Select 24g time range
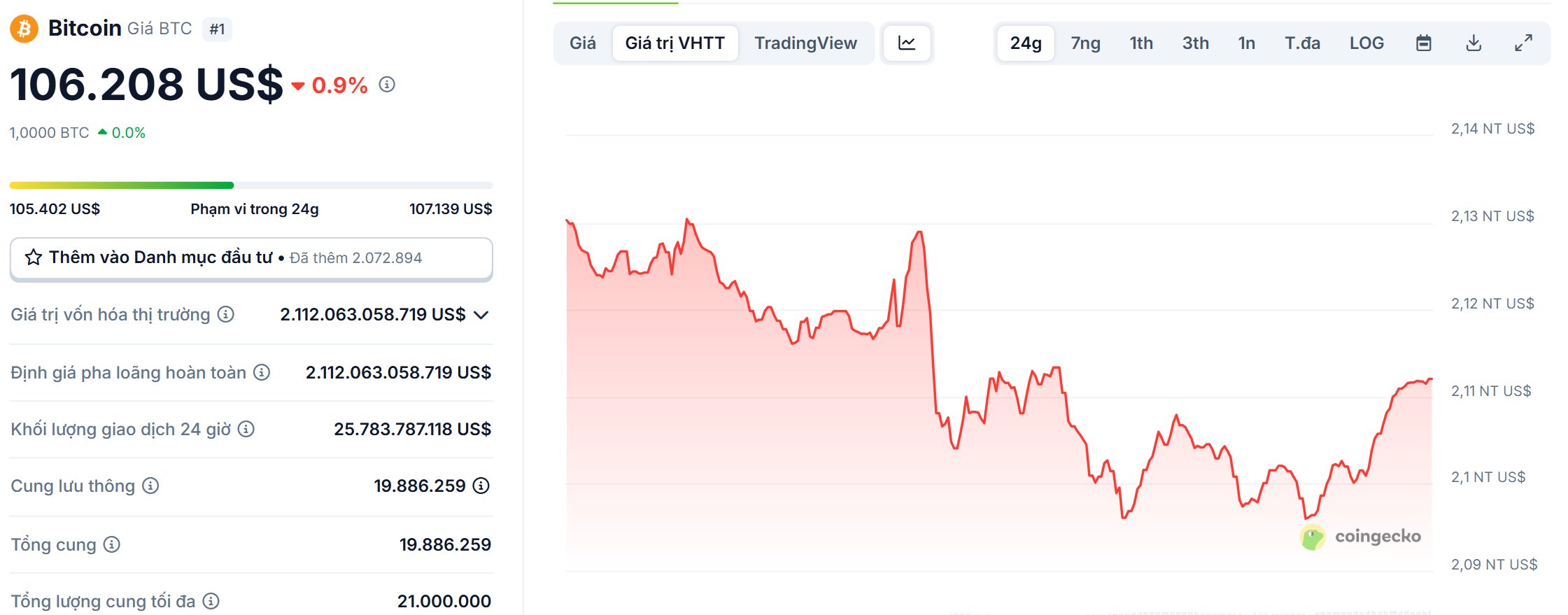Screen dimensions: 1568x615 coord(1025,43)
